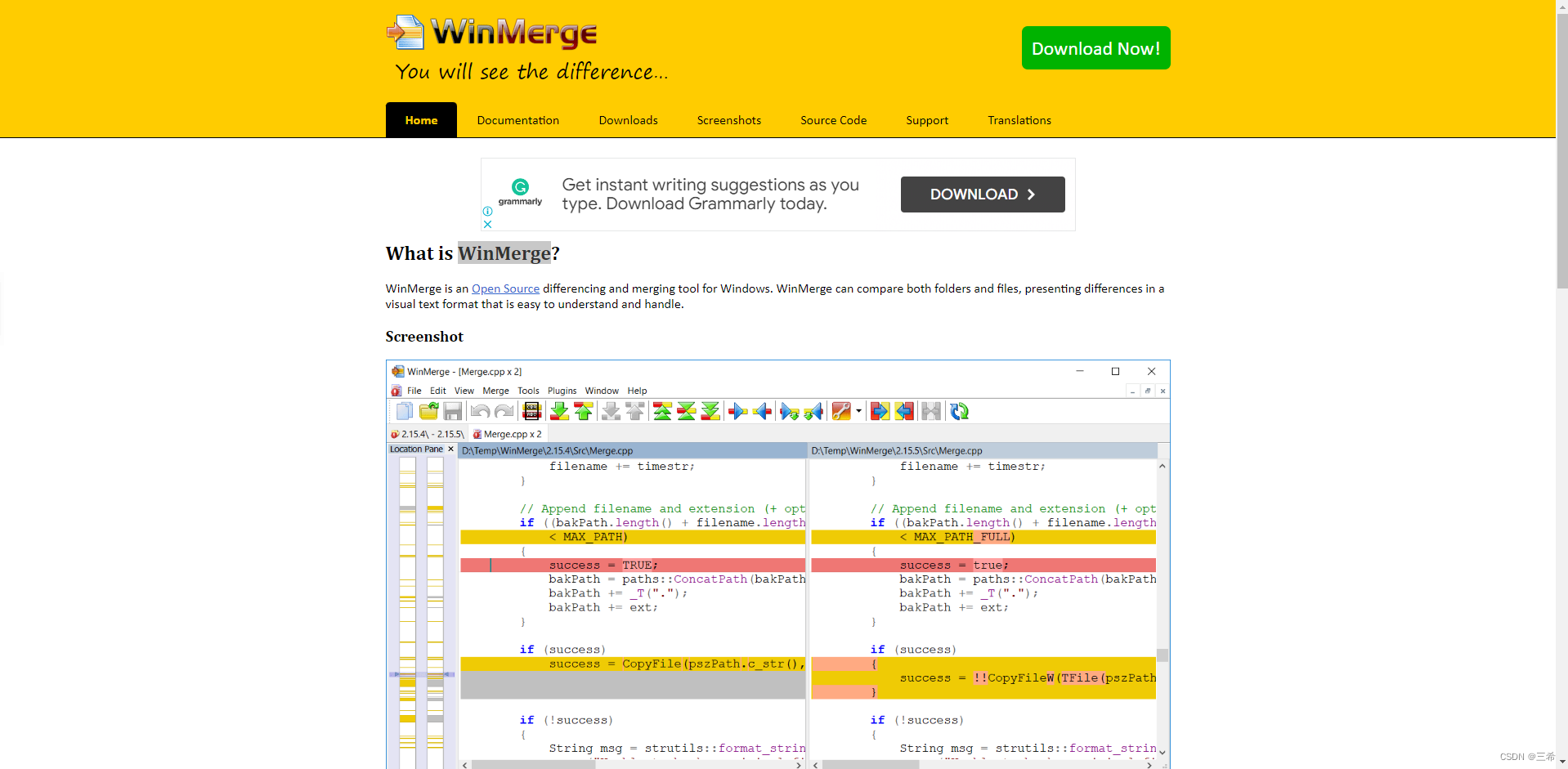This screenshot has width=1568, height=769.
Task: Close the Grammarly ad with the X icon
Action: (487, 224)
